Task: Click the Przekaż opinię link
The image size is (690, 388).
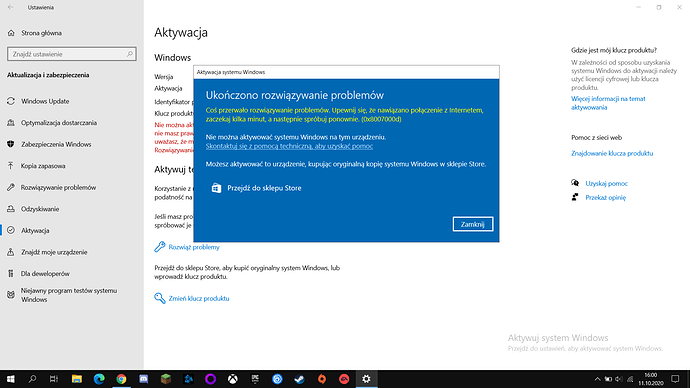Action: (606, 198)
